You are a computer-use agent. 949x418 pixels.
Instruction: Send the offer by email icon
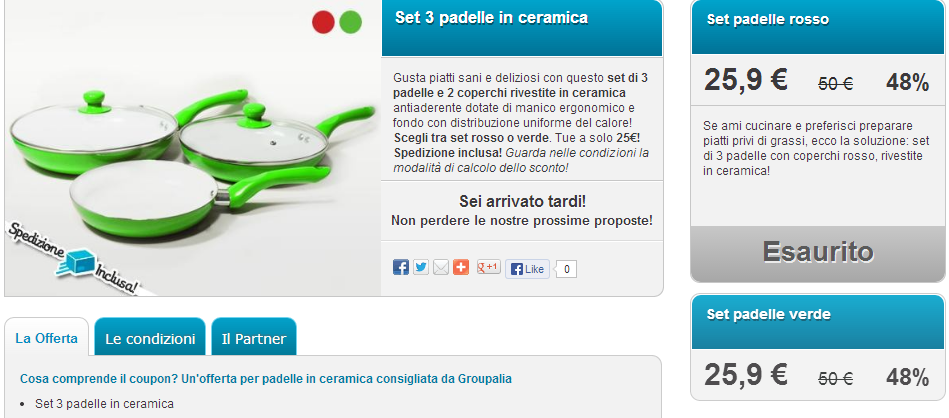[x=441, y=267]
